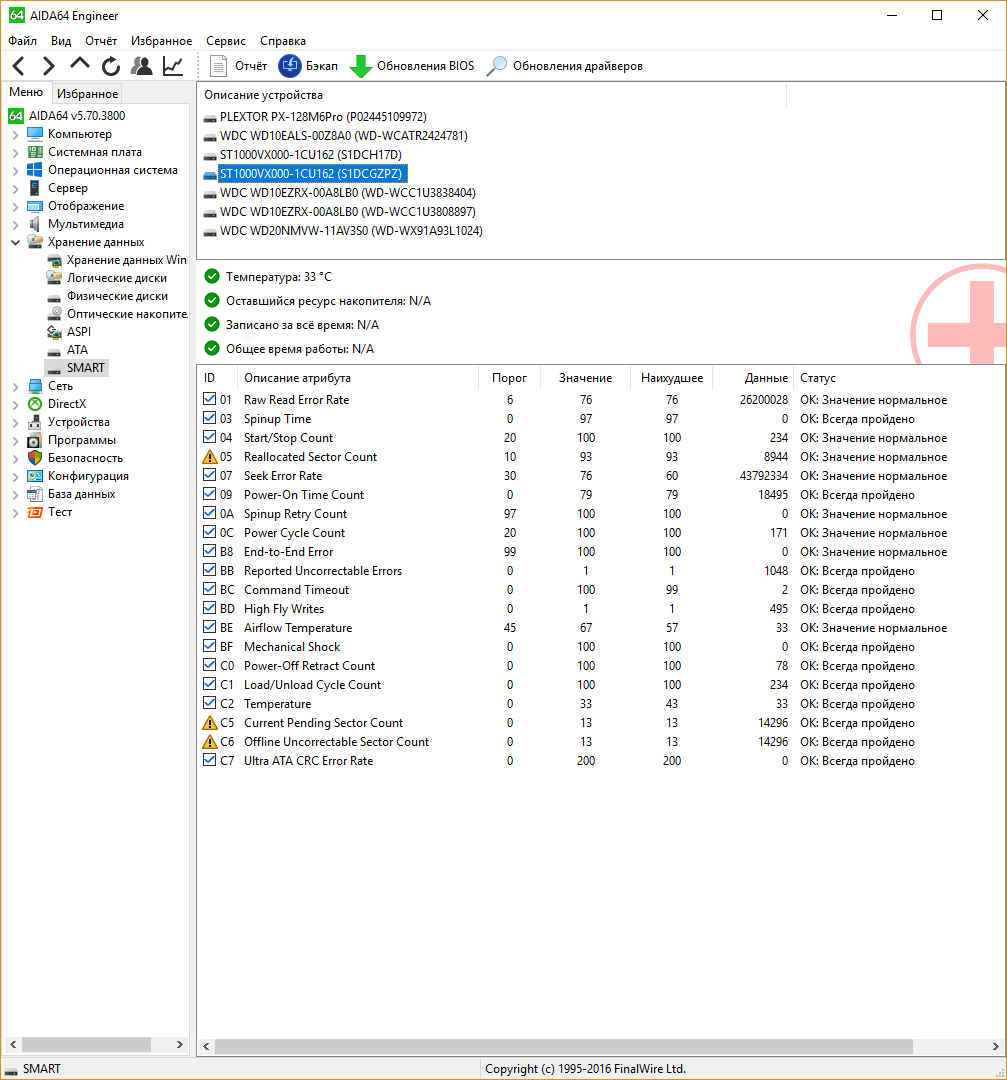Select the DirectX tree icon
The image size is (1007, 1080).
pos(34,404)
